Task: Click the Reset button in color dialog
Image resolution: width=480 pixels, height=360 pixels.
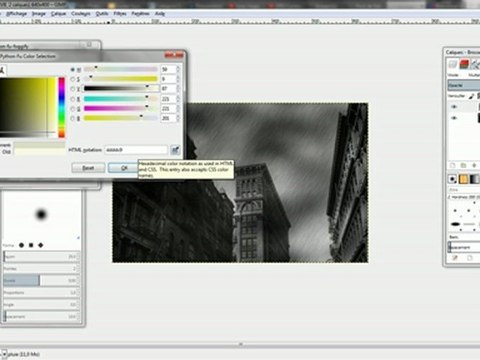Action: pos(88,168)
